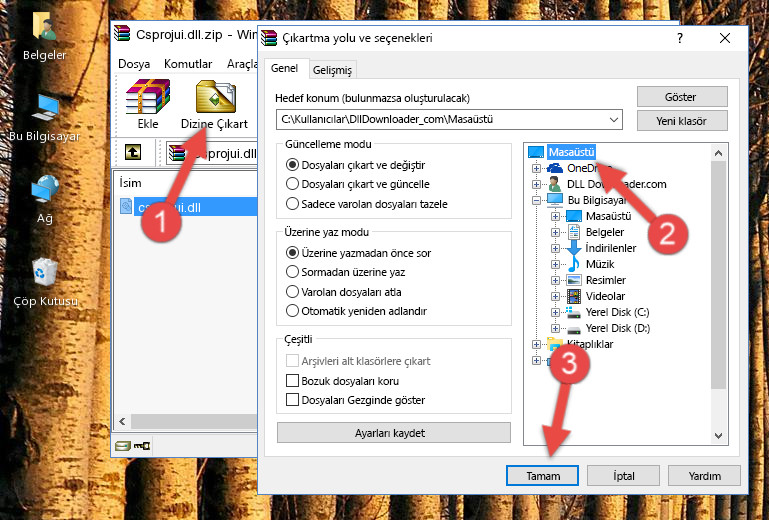This screenshot has width=769, height=520.
Task: Cancel the dialog with İptal
Action: (623, 475)
